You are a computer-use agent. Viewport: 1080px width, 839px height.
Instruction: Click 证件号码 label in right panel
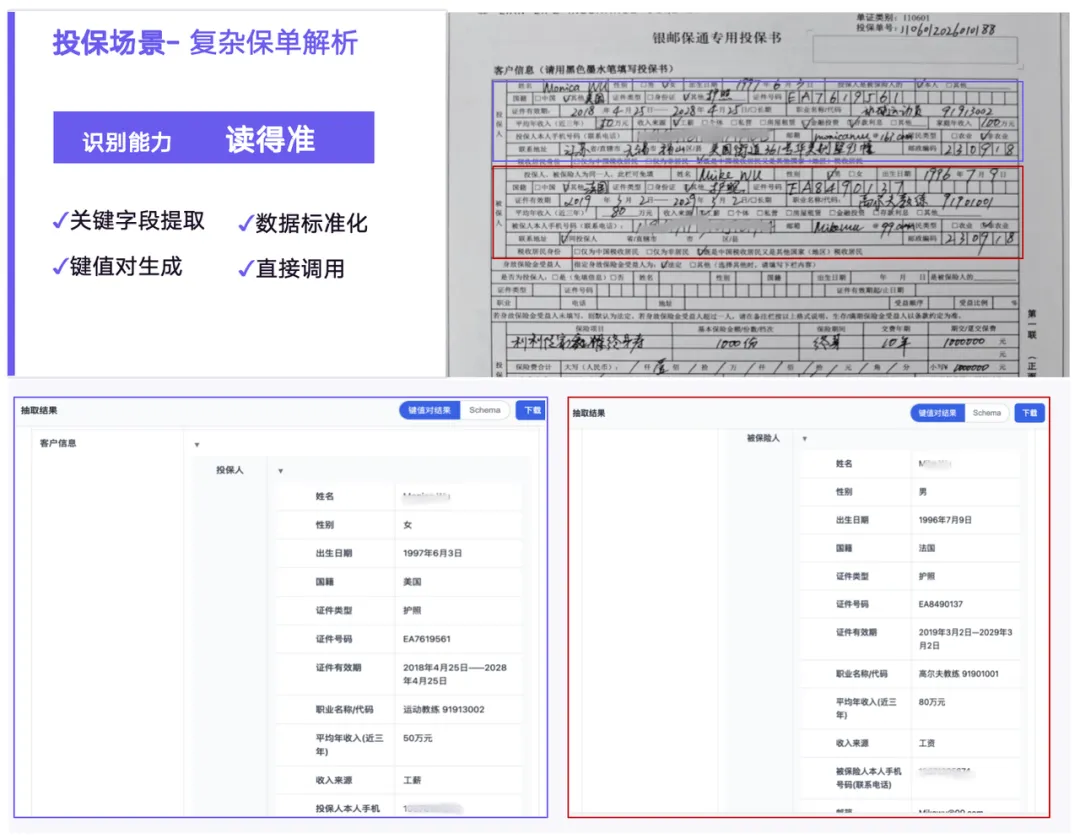[852, 604]
